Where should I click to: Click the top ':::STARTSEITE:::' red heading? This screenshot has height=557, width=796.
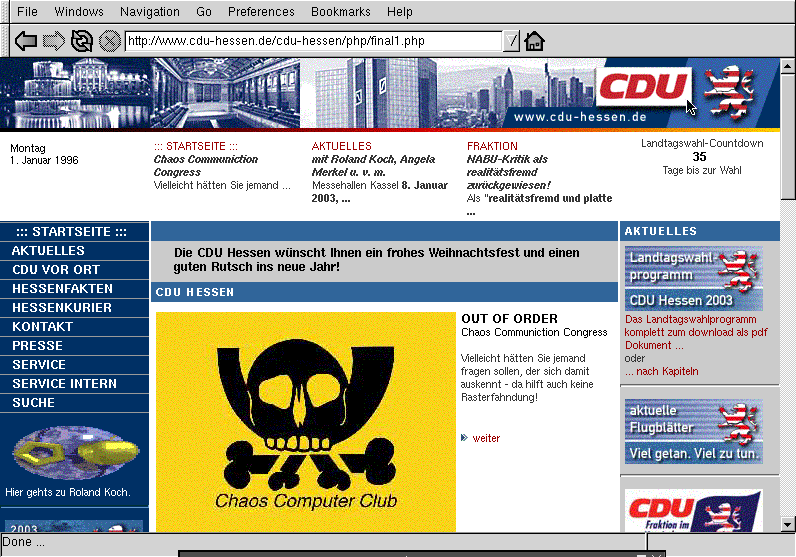196,146
